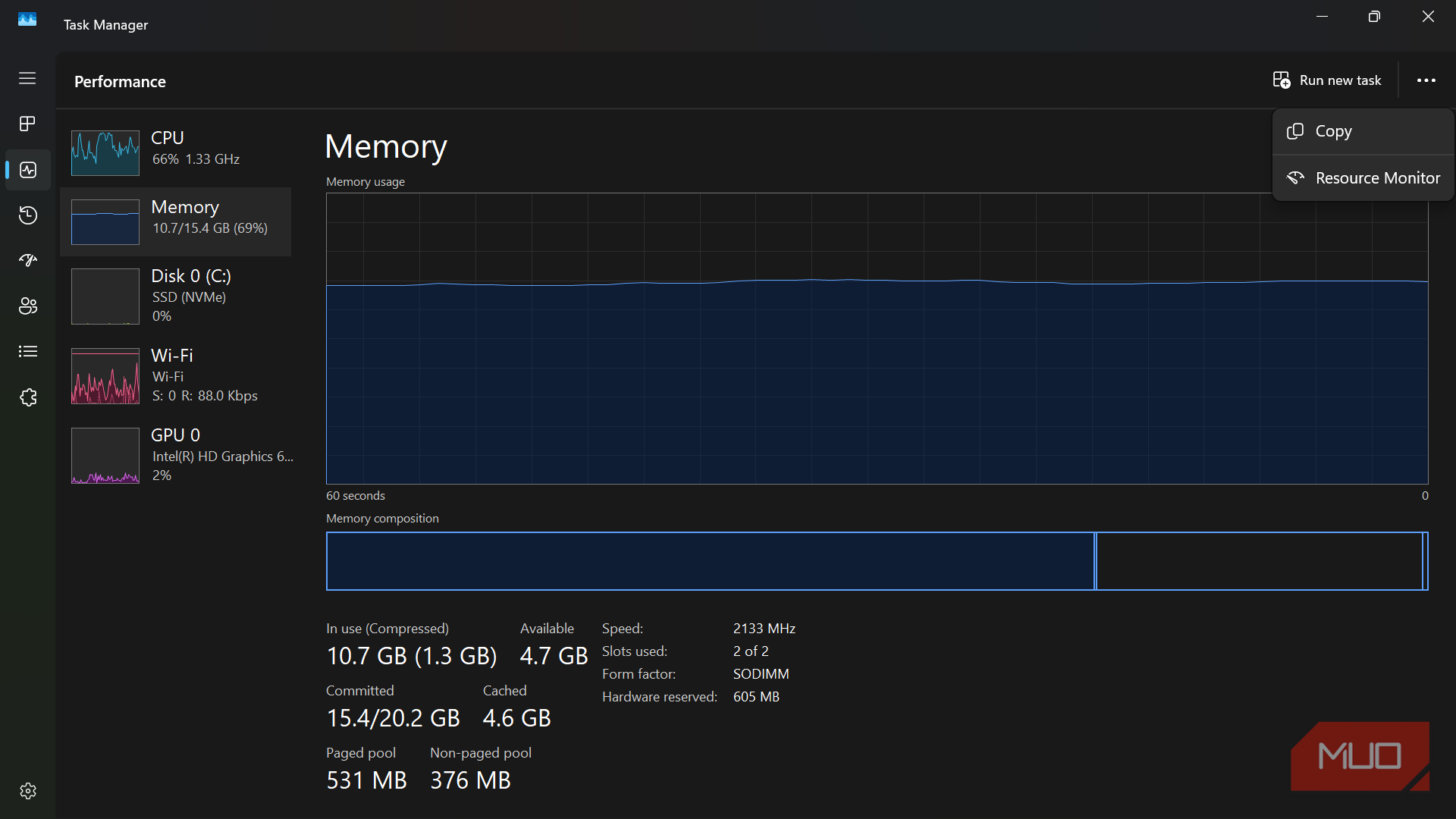Select the Performance page icon in sidebar
Image resolution: width=1456 pixels, height=819 pixels.
[x=28, y=170]
